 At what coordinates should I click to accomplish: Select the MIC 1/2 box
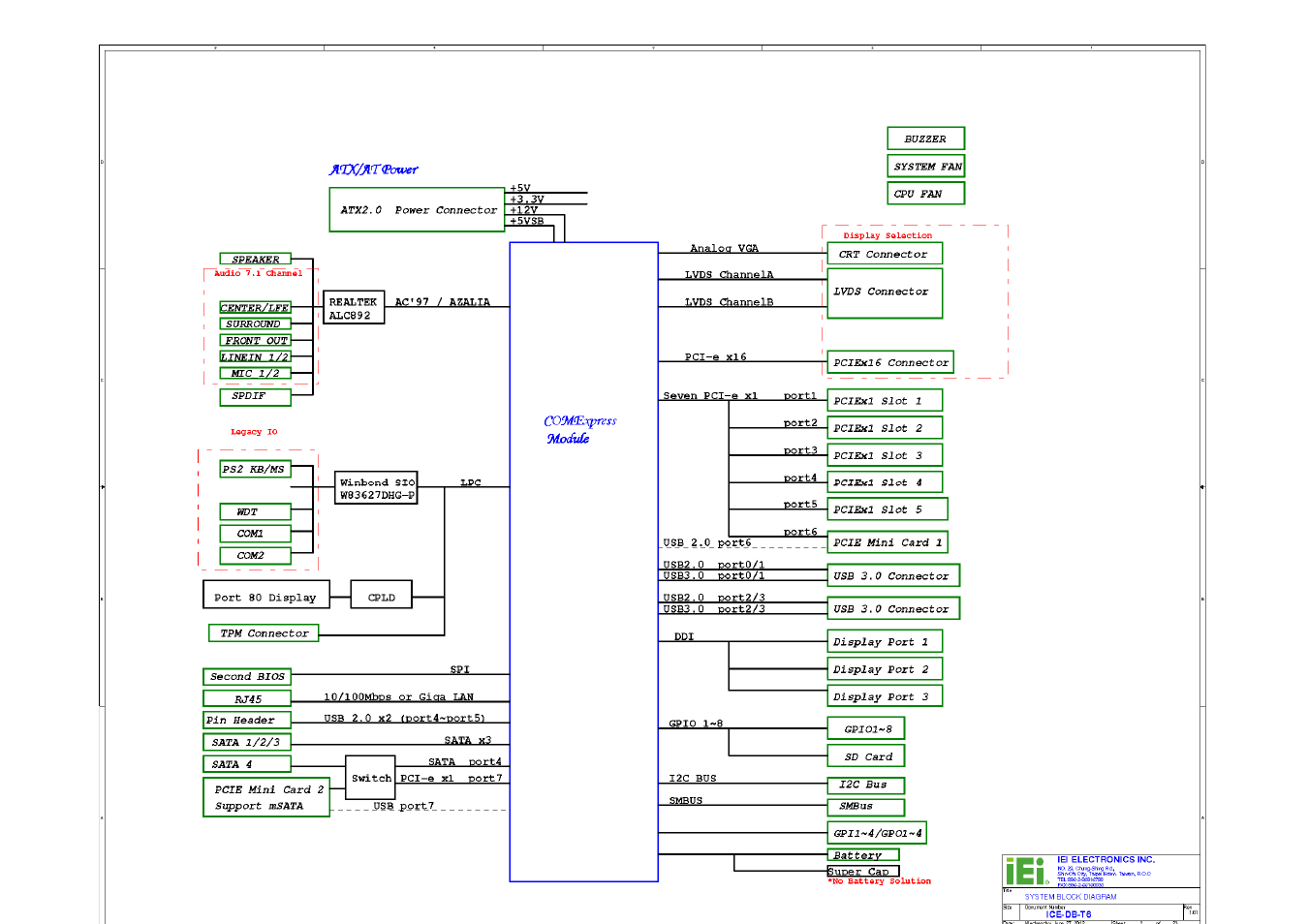click(x=255, y=373)
